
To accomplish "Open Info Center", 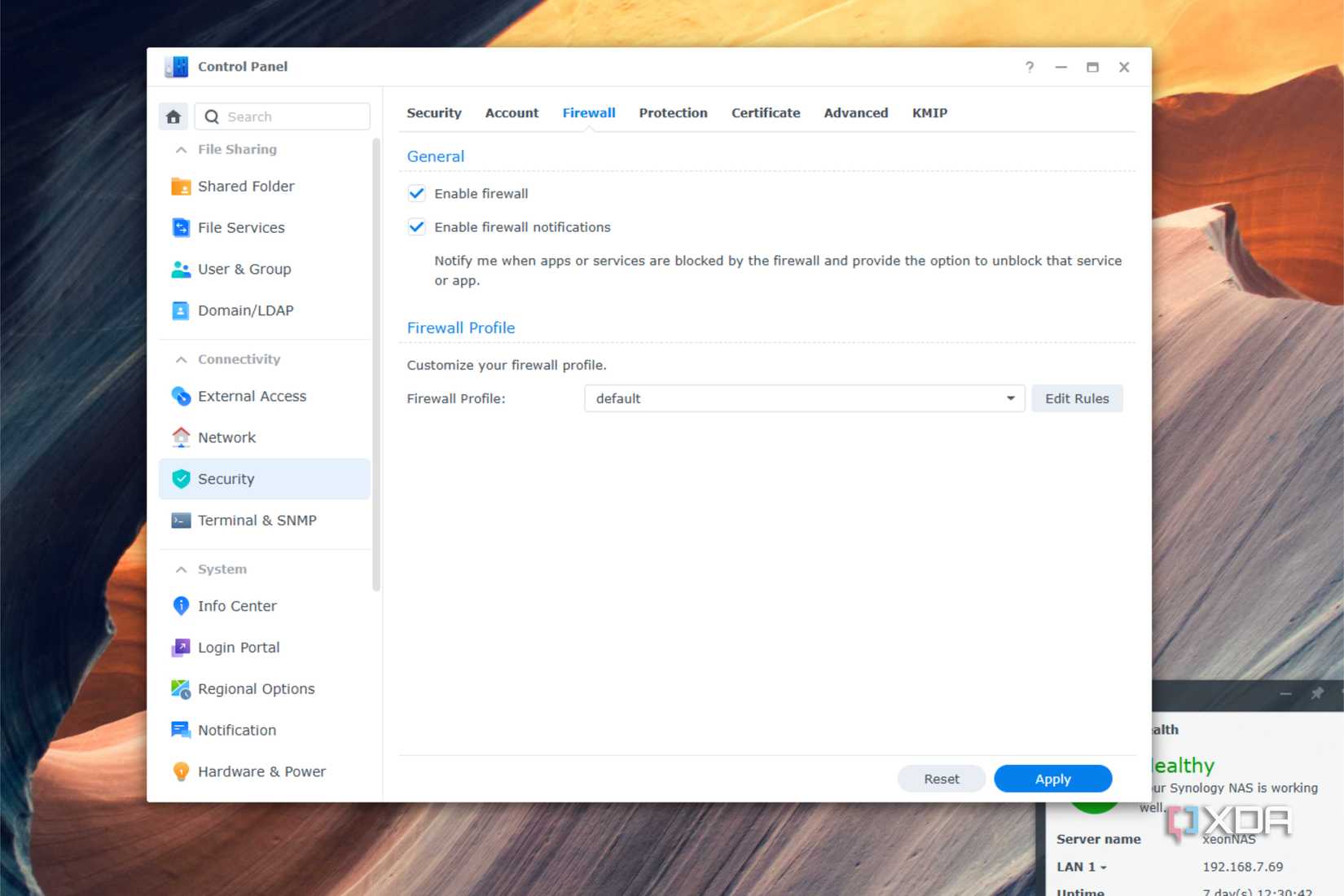I will (265, 606).
